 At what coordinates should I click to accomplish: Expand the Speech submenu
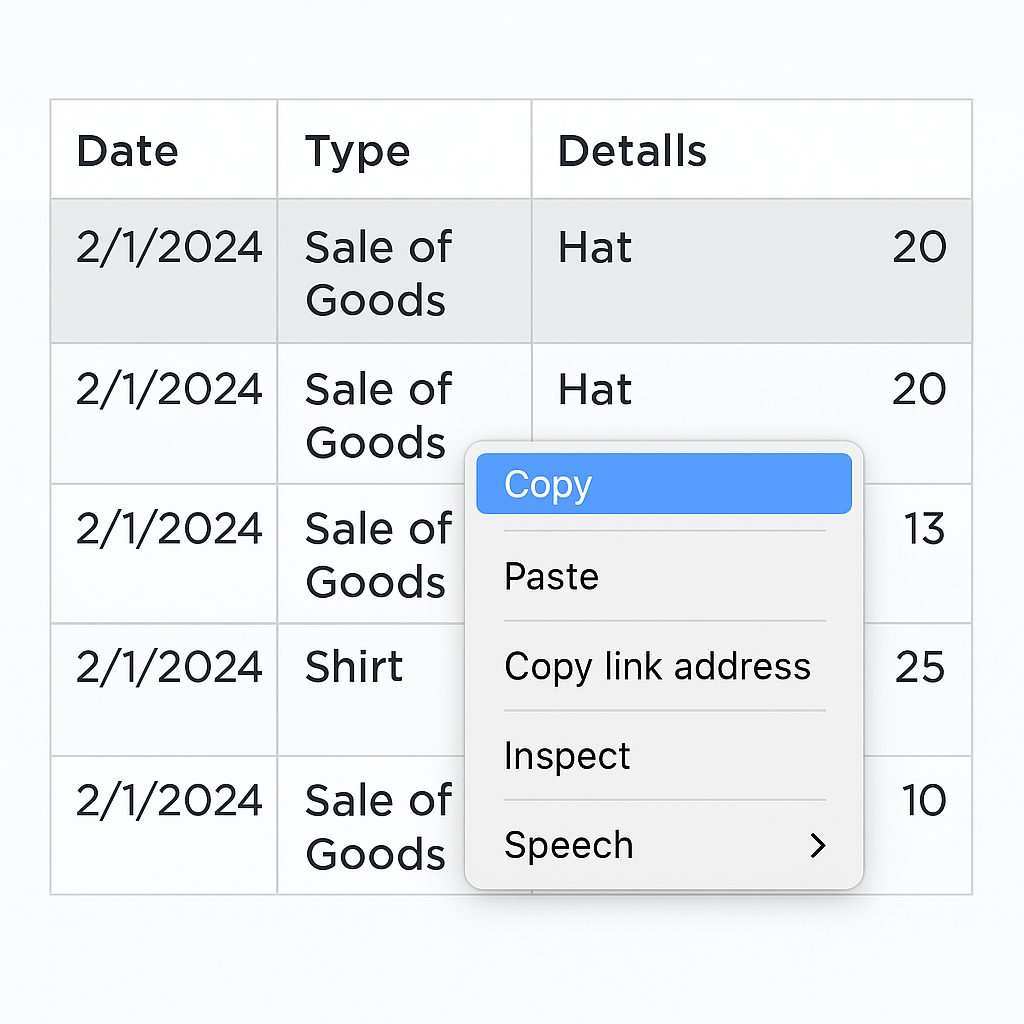664,845
